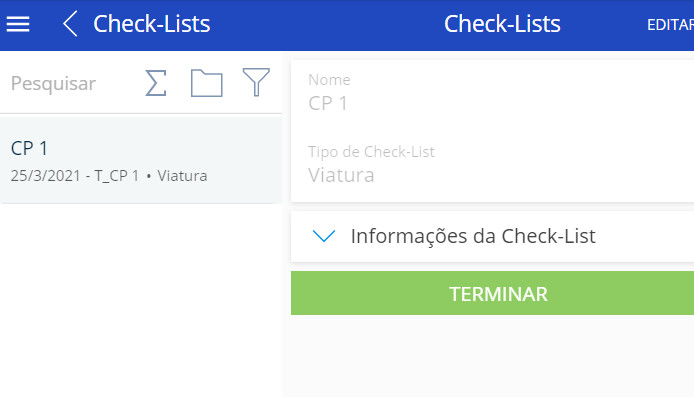
Task: Open the sigma summary totals icon
Action: point(156,83)
